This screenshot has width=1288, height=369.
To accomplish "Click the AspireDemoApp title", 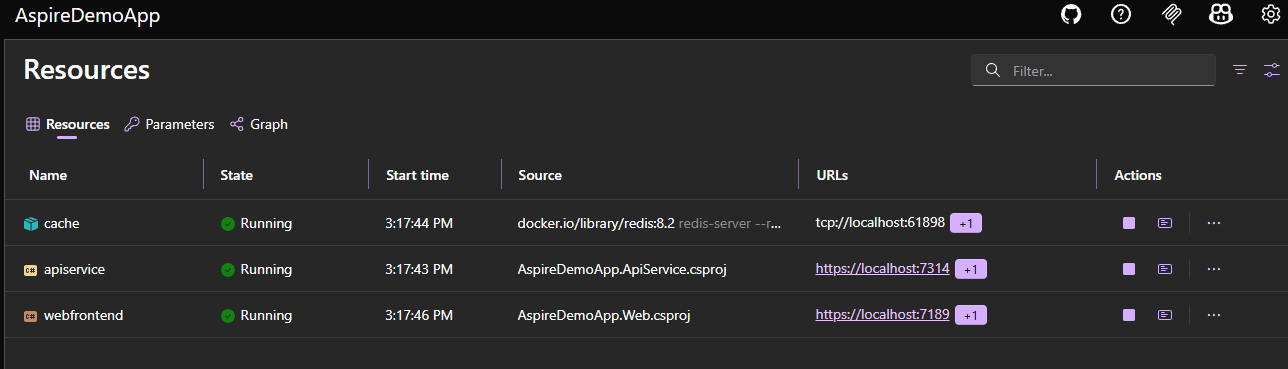I will [x=87, y=16].
